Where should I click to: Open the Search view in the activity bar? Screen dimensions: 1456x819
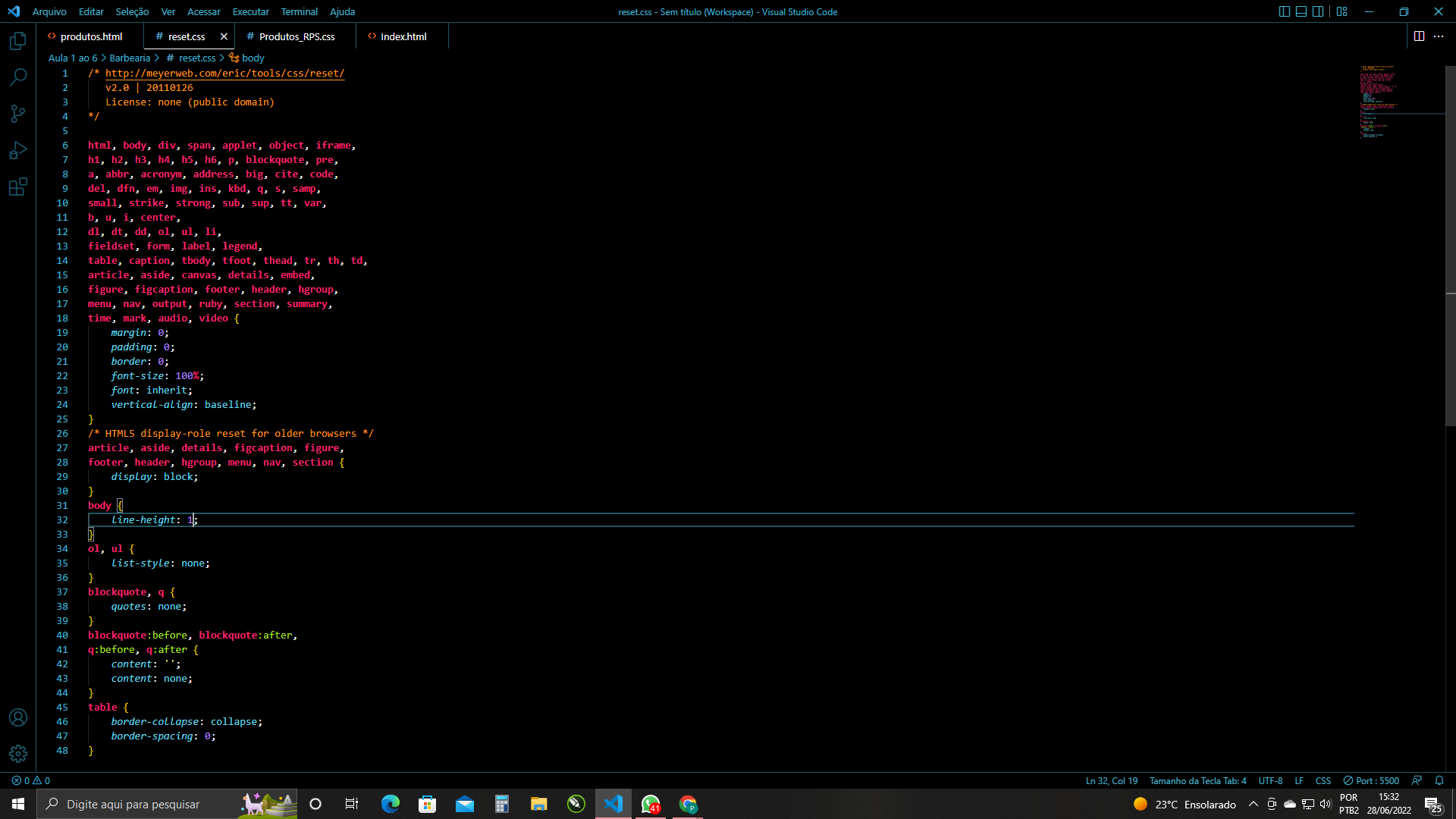click(x=18, y=77)
